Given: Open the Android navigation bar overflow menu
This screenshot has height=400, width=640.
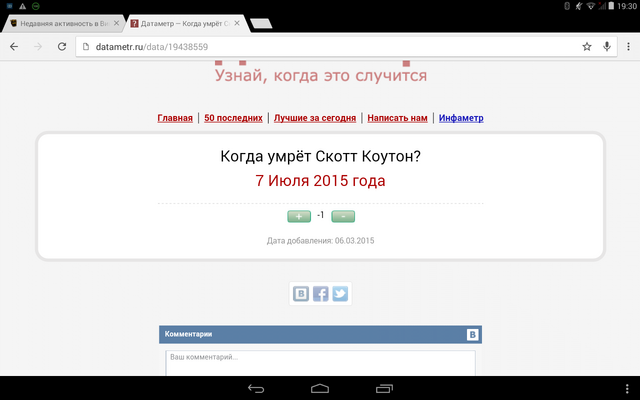Looking at the screenshot, I should pyautogui.click(x=627, y=389).
